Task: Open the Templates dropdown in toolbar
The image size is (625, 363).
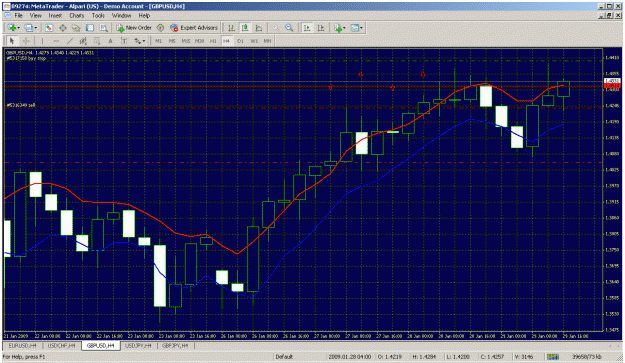Action: [x=356, y=28]
